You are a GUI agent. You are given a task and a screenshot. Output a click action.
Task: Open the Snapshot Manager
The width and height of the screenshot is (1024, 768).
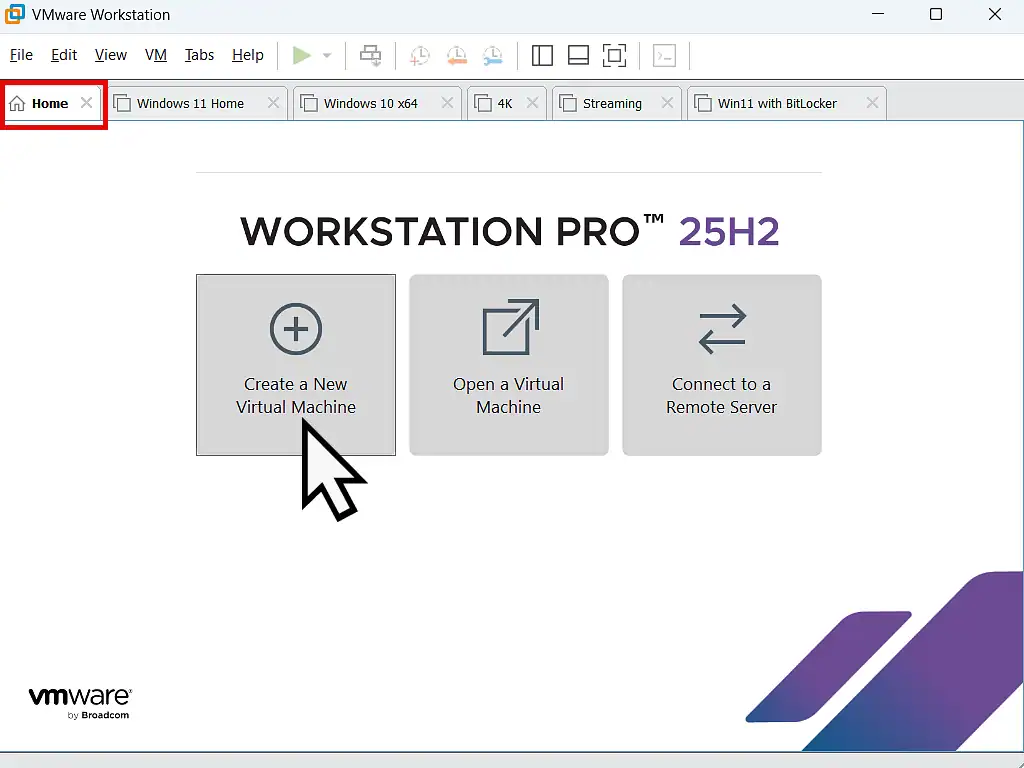493,55
